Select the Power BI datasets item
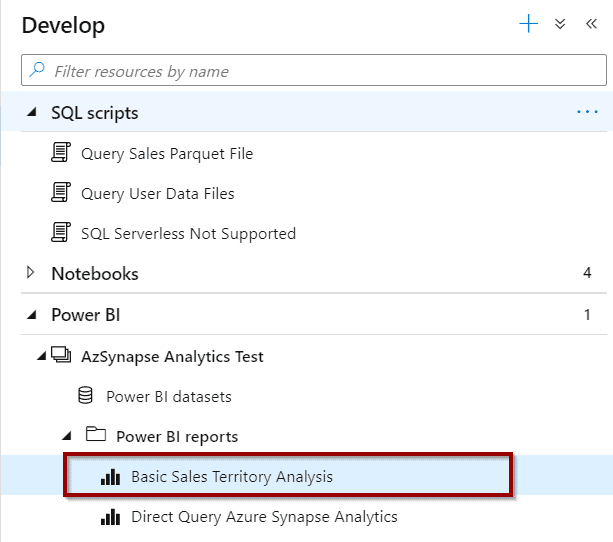The height and width of the screenshot is (542, 613). tap(169, 397)
